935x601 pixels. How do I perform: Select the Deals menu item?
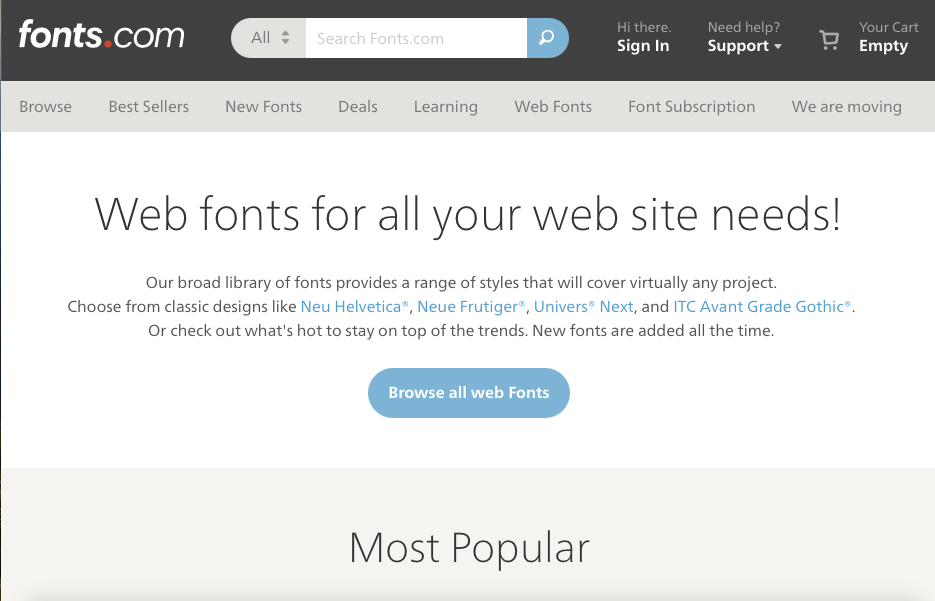coord(358,107)
